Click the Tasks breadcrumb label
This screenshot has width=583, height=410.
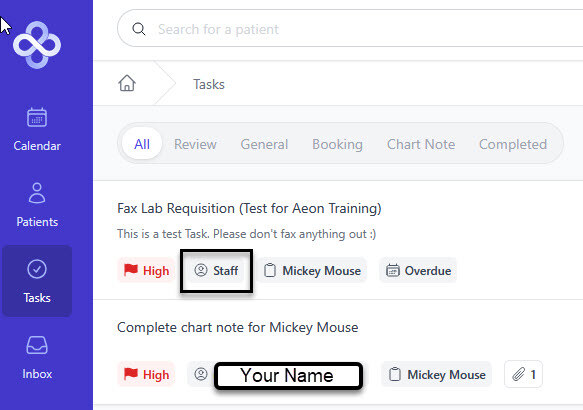point(209,84)
